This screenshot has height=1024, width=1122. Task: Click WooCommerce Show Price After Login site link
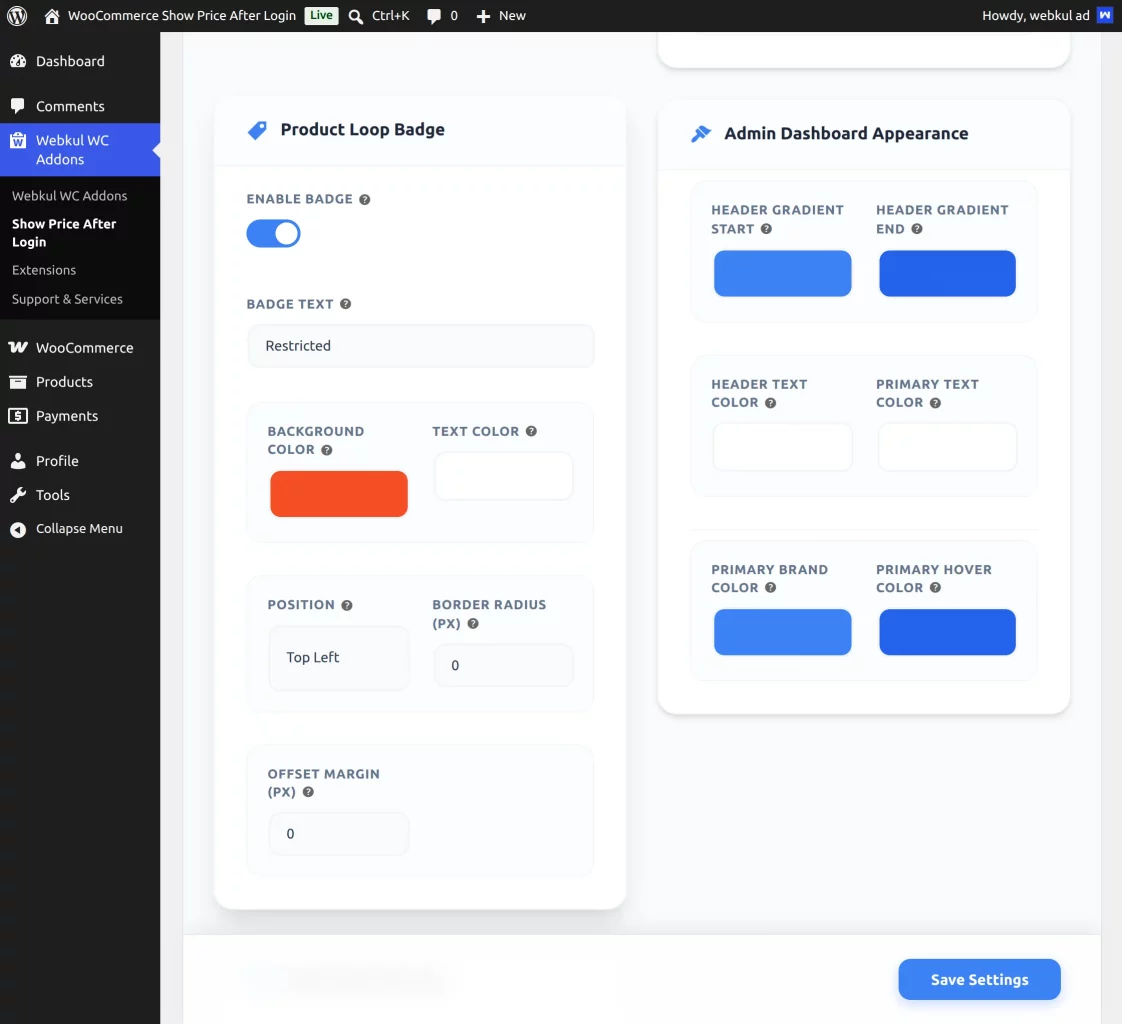(x=182, y=16)
